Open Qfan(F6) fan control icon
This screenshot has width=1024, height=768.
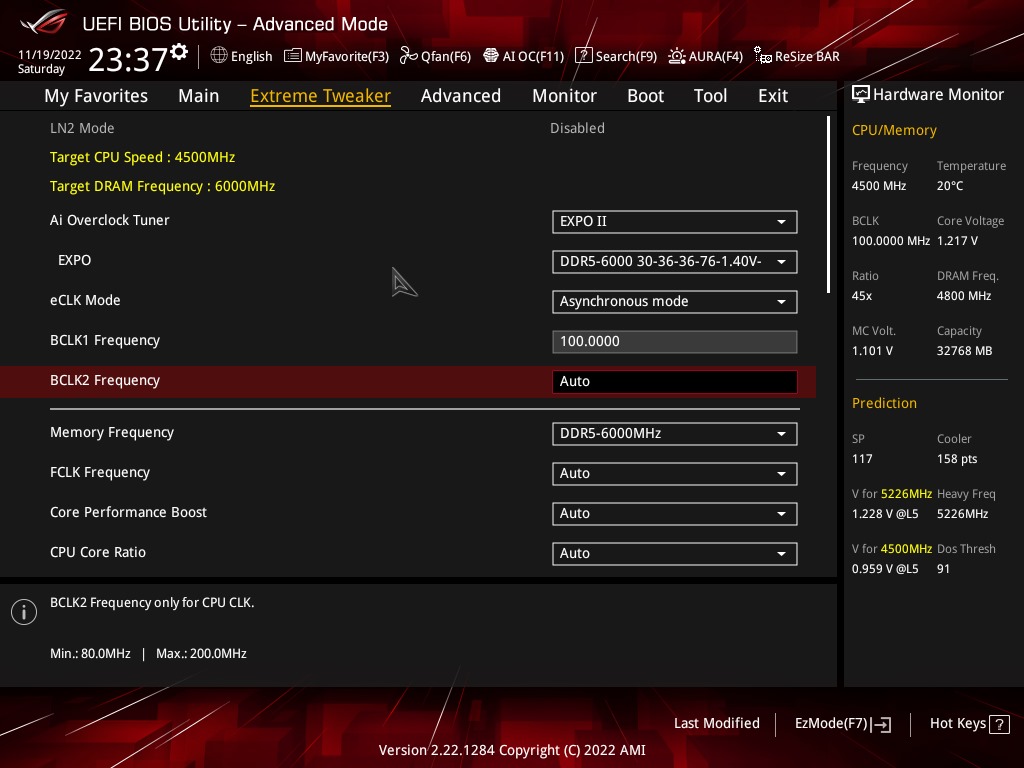(408, 56)
